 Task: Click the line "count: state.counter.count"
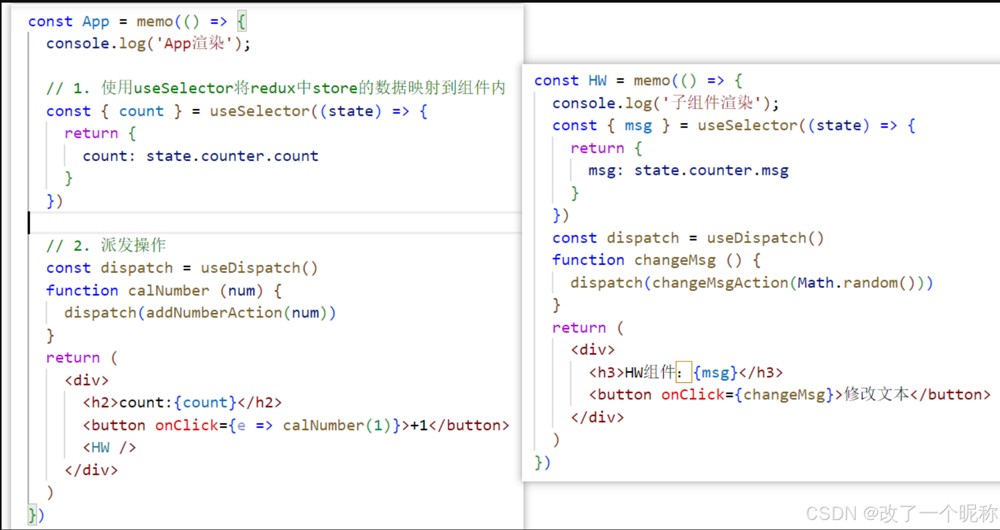(x=200, y=156)
